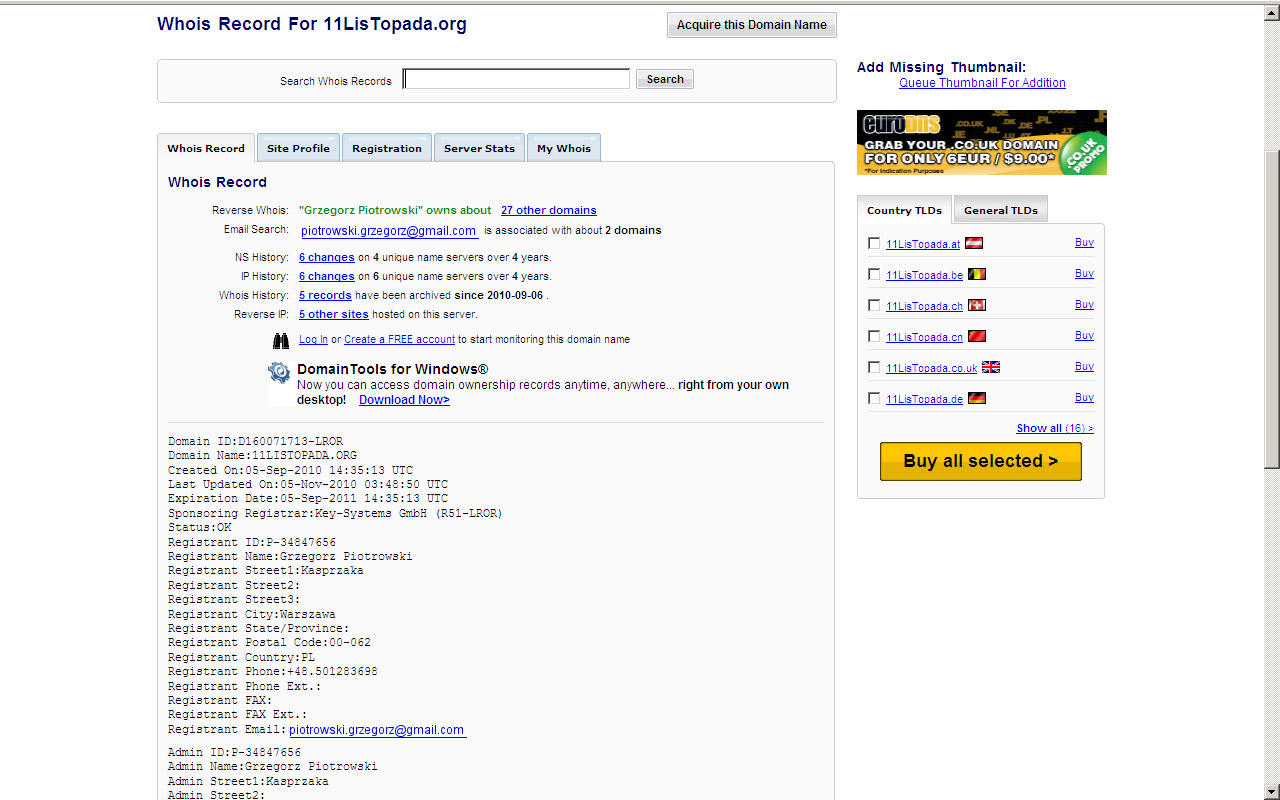Focus the Search Whois Records input field
Viewport: 1280px width, 800px height.
pyautogui.click(x=516, y=79)
